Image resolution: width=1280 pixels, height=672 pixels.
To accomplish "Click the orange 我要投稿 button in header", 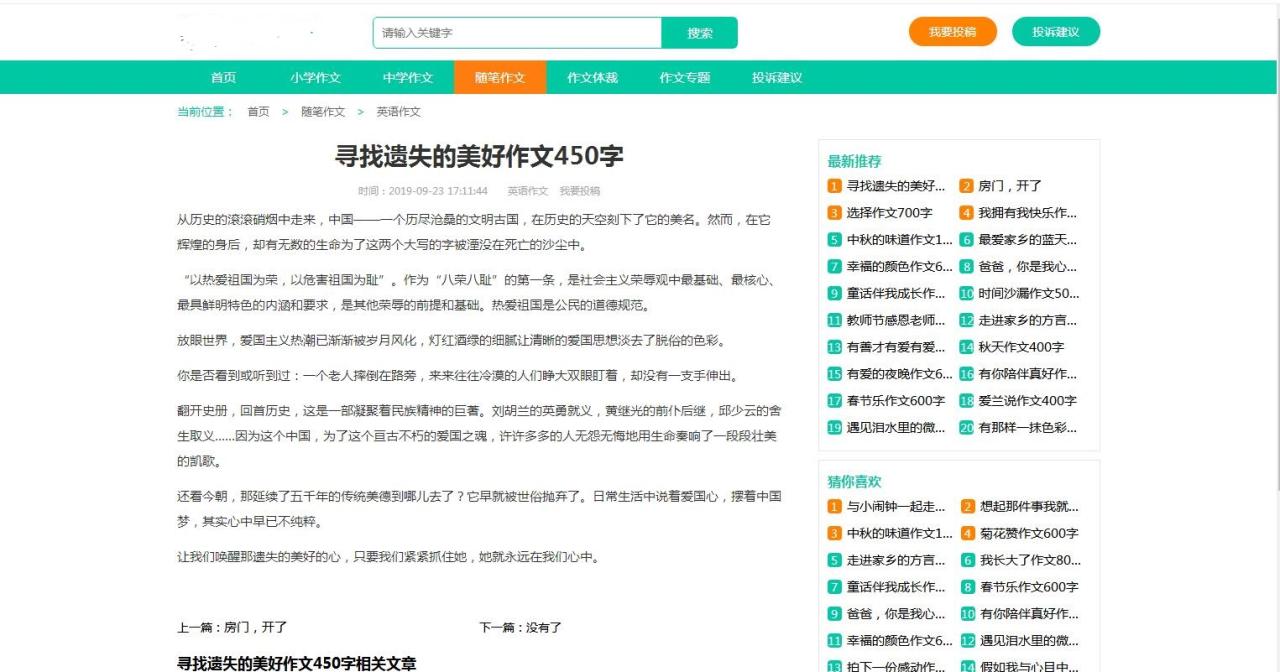I will click(x=953, y=32).
